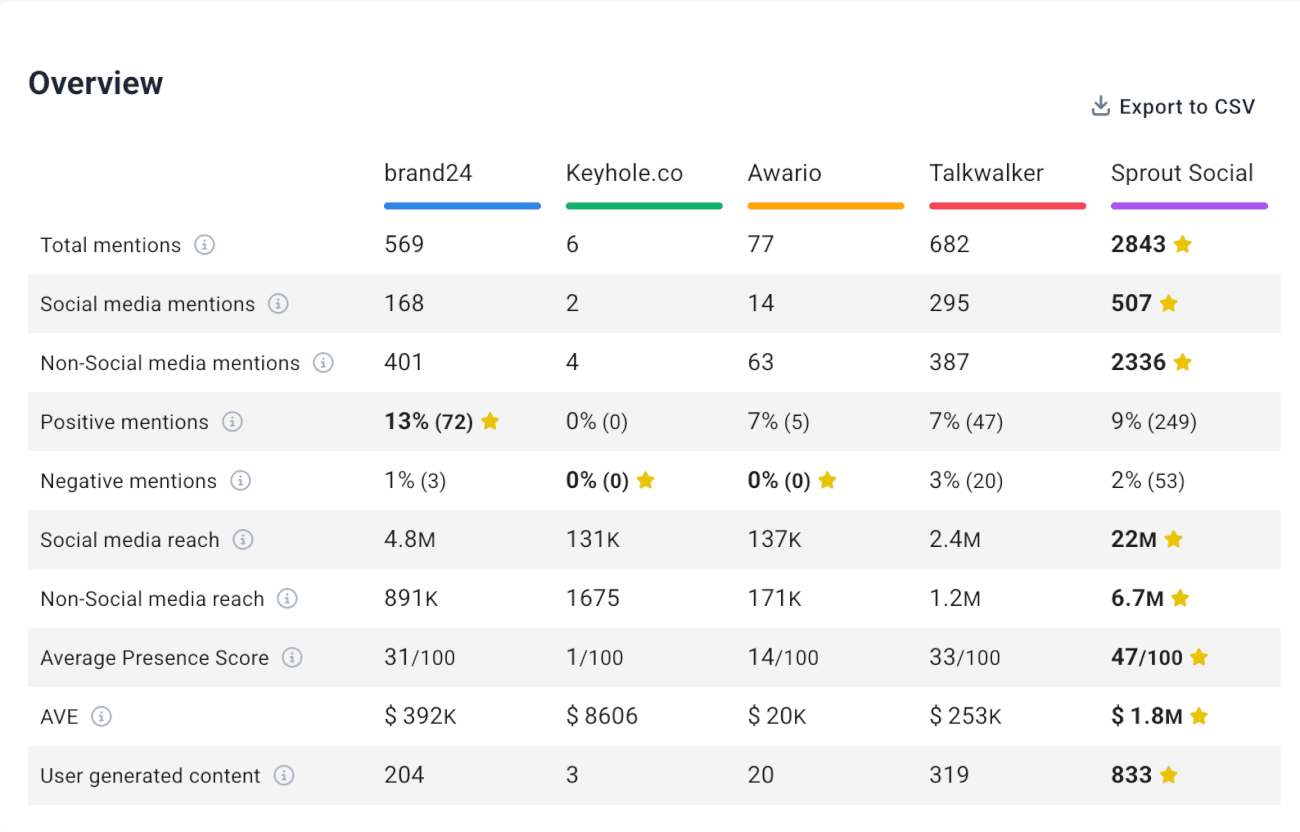1300x832 pixels.
Task: Click info icon next to Social media reach
Action: [243, 540]
